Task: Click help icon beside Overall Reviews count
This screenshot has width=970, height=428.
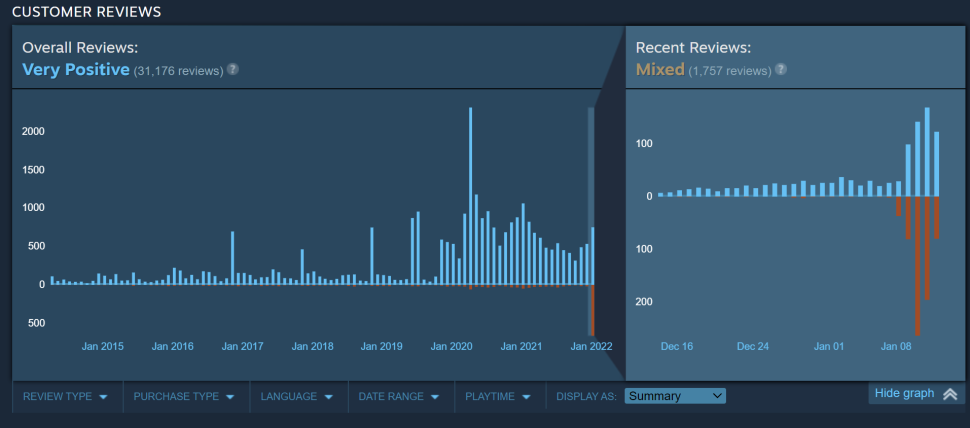Action: (x=232, y=70)
